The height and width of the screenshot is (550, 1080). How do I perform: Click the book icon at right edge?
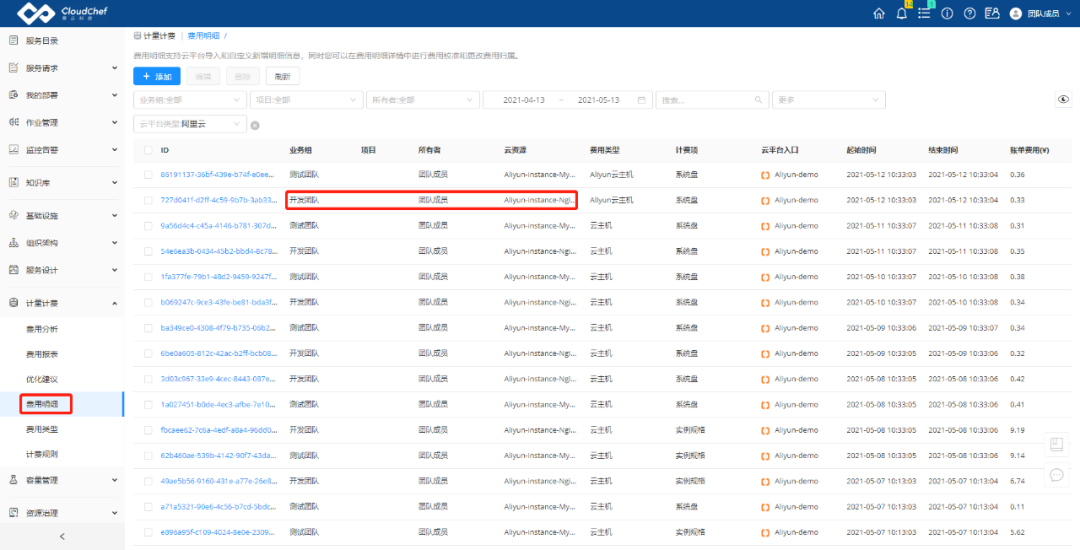coord(1057,444)
